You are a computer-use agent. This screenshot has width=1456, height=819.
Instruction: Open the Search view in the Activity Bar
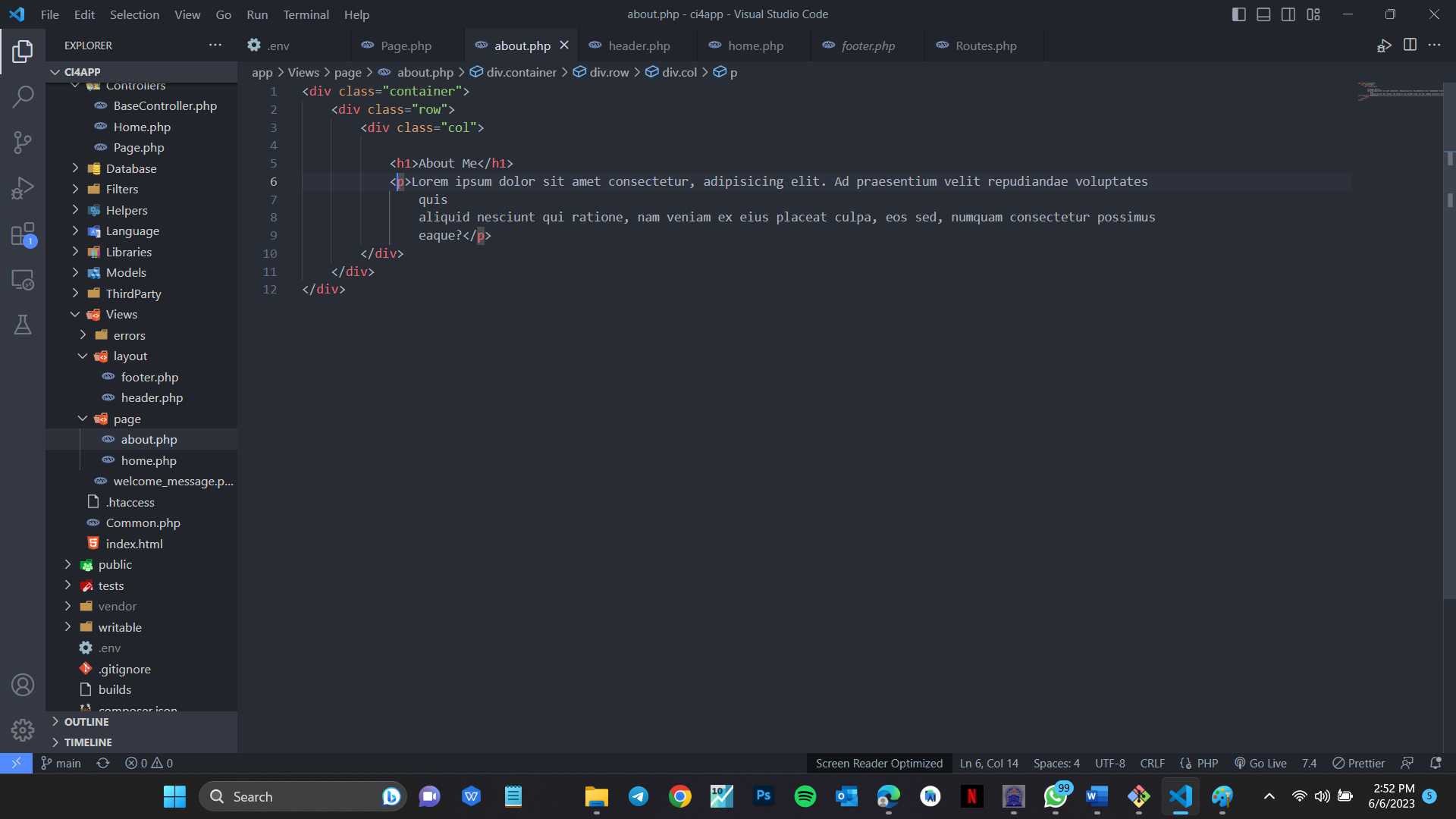pyautogui.click(x=23, y=97)
